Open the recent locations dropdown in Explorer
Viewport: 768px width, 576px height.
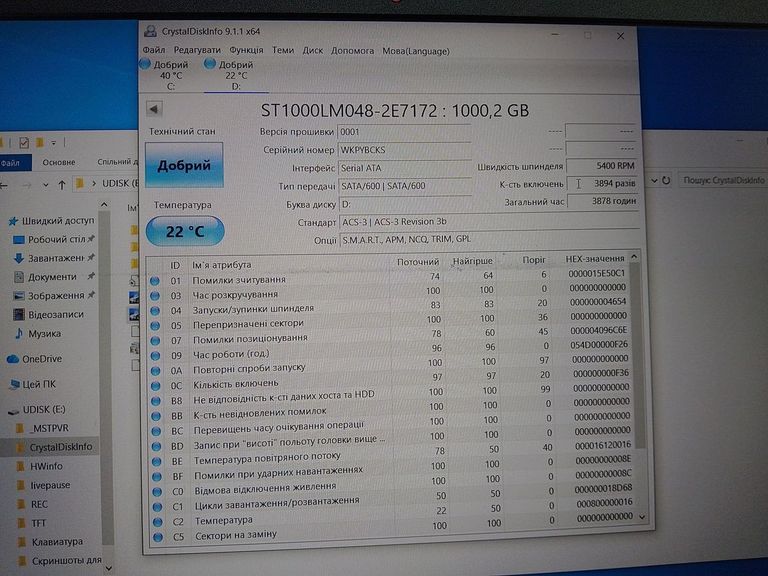click(47, 184)
